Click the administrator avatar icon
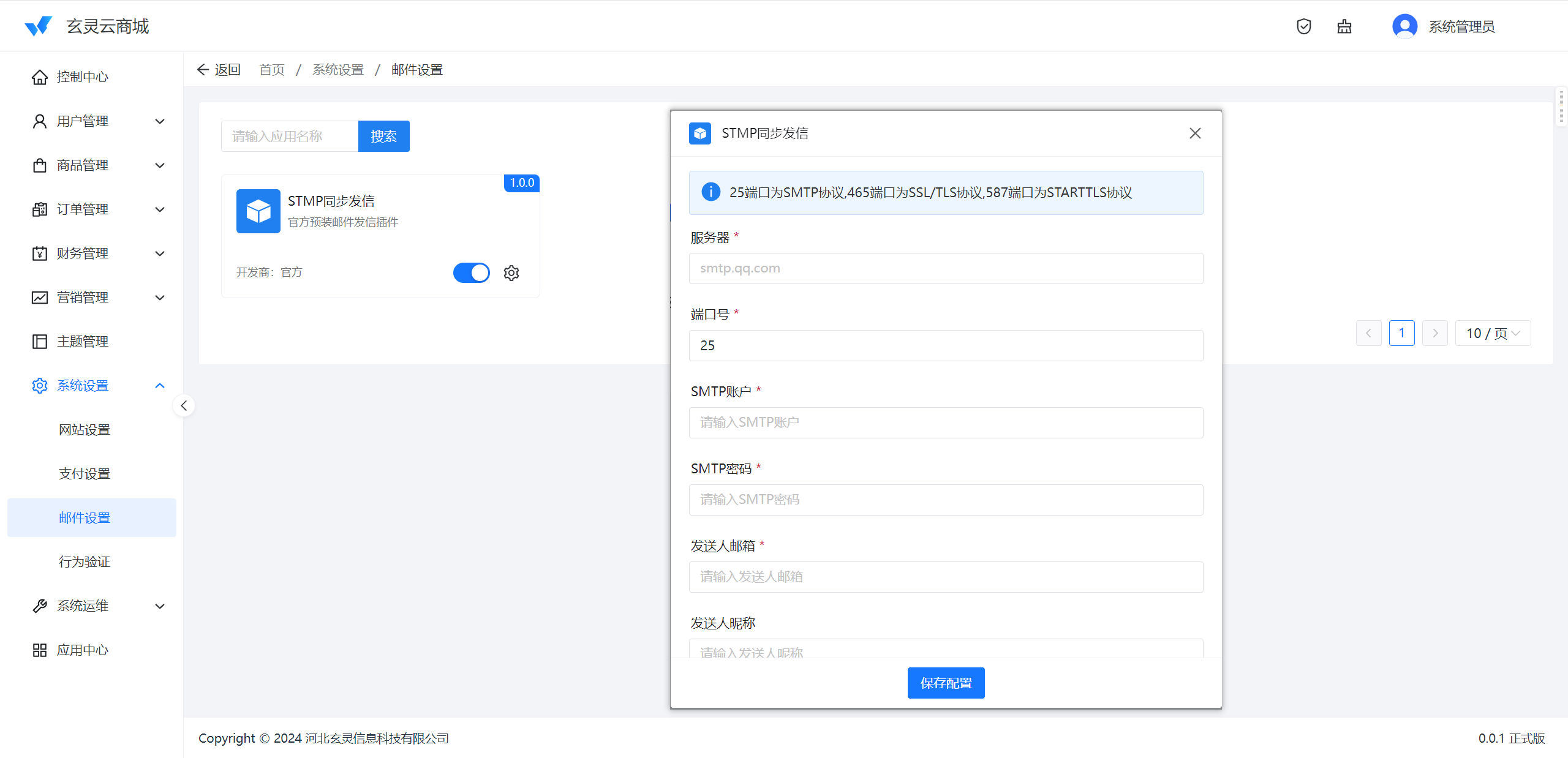The width and height of the screenshot is (1568, 758). pos(1404,26)
